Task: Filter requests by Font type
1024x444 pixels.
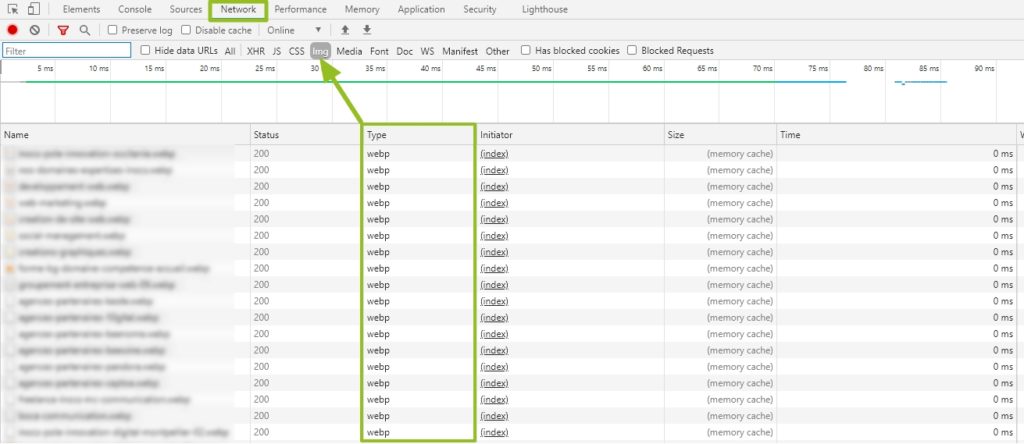Action: coord(379,51)
